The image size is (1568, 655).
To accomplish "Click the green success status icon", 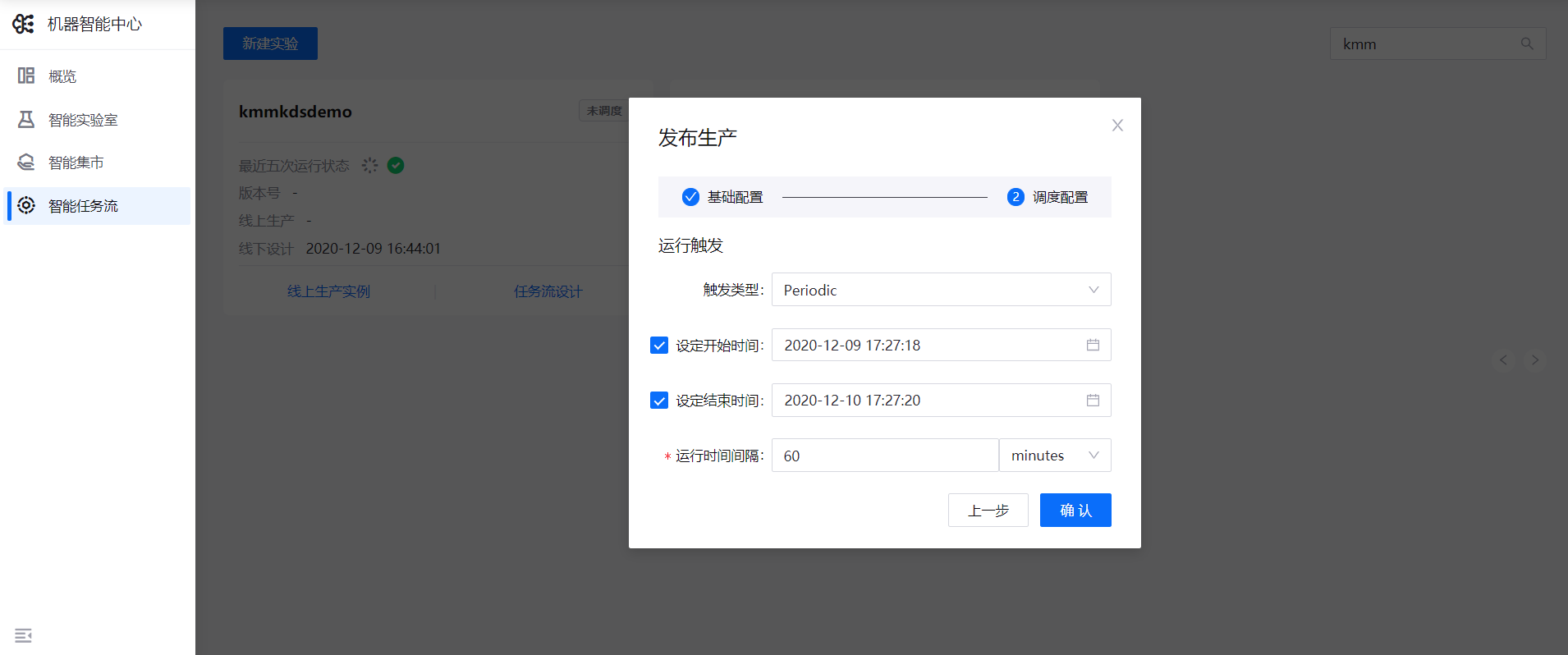I will [396, 165].
